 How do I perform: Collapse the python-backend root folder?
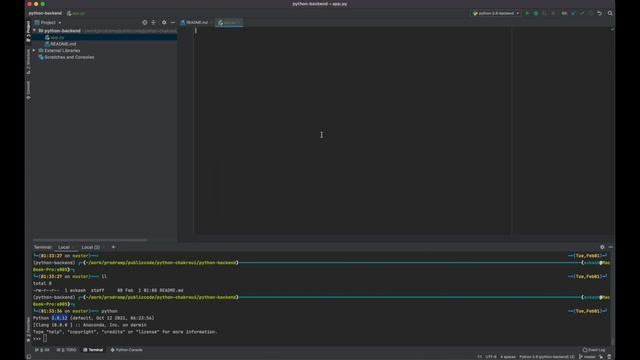[34, 31]
